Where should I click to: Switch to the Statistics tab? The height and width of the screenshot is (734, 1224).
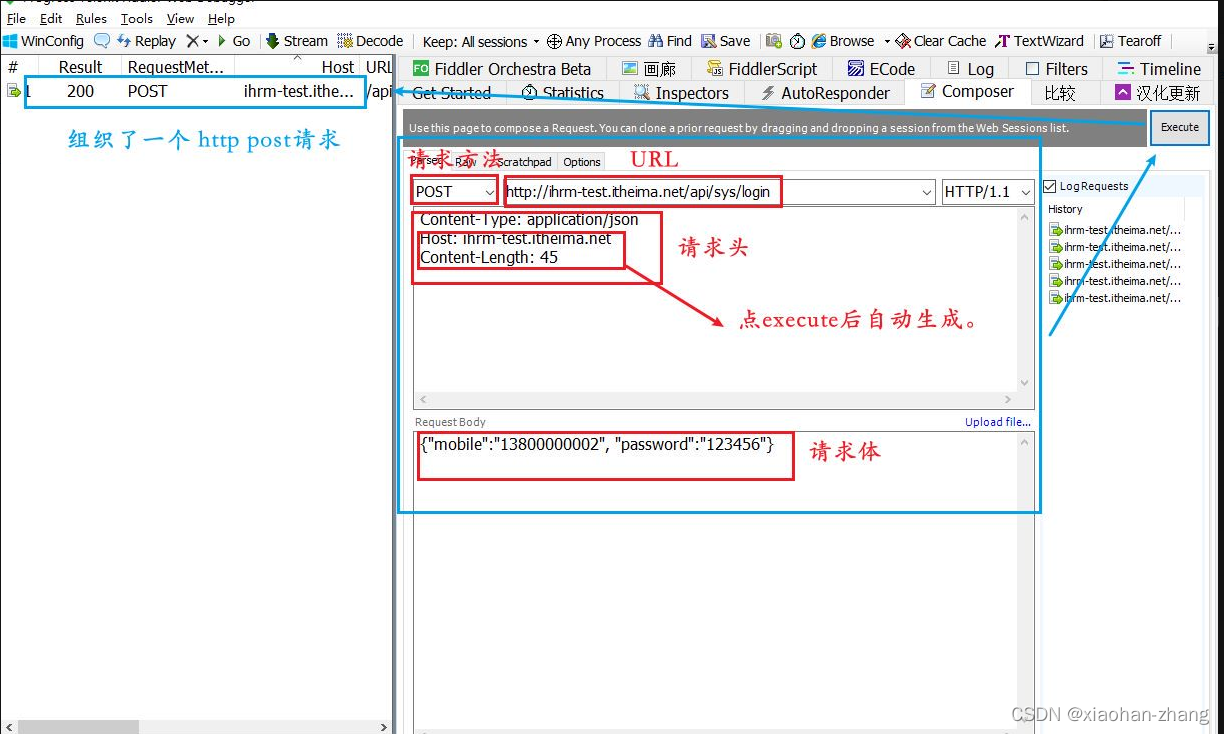click(563, 93)
